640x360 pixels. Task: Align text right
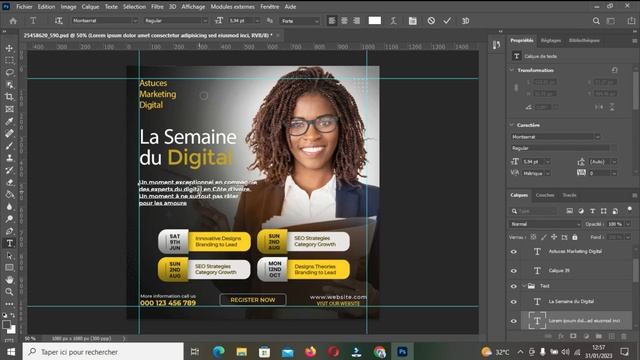point(357,21)
